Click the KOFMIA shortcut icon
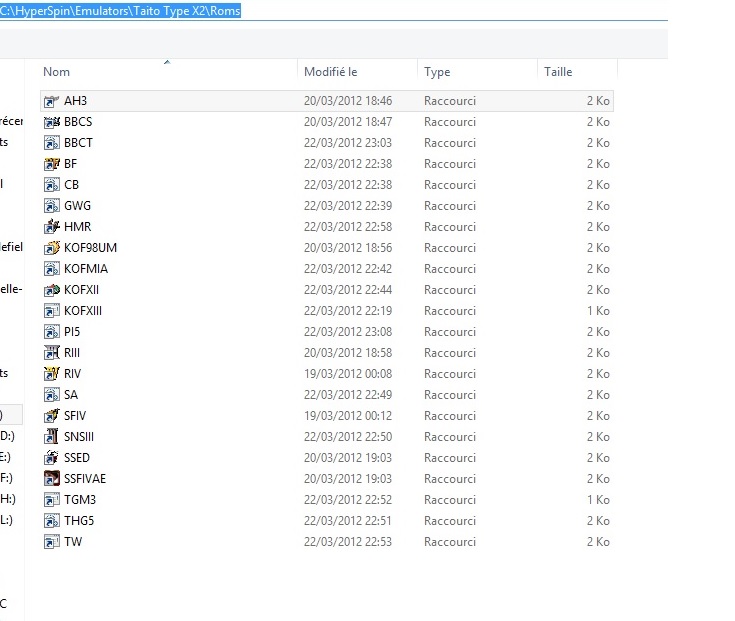The height and width of the screenshot is (621, 735). tap(52, 269)
